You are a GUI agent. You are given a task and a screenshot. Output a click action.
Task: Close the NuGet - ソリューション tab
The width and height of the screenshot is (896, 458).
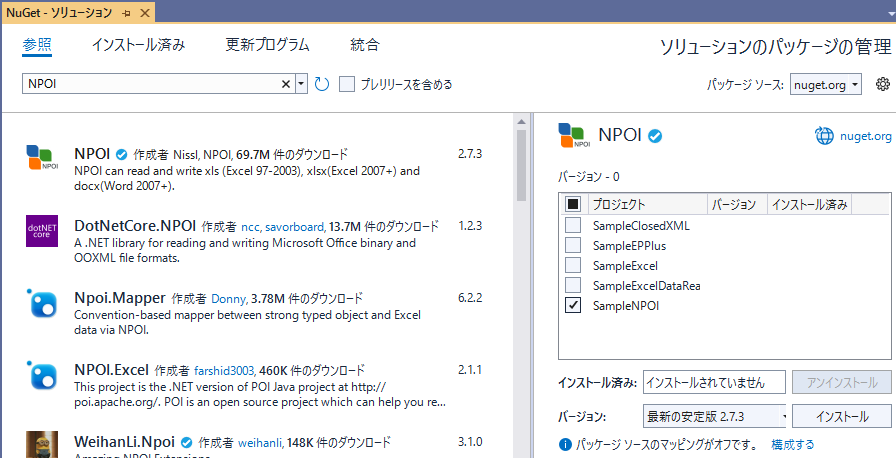point(144,13)
